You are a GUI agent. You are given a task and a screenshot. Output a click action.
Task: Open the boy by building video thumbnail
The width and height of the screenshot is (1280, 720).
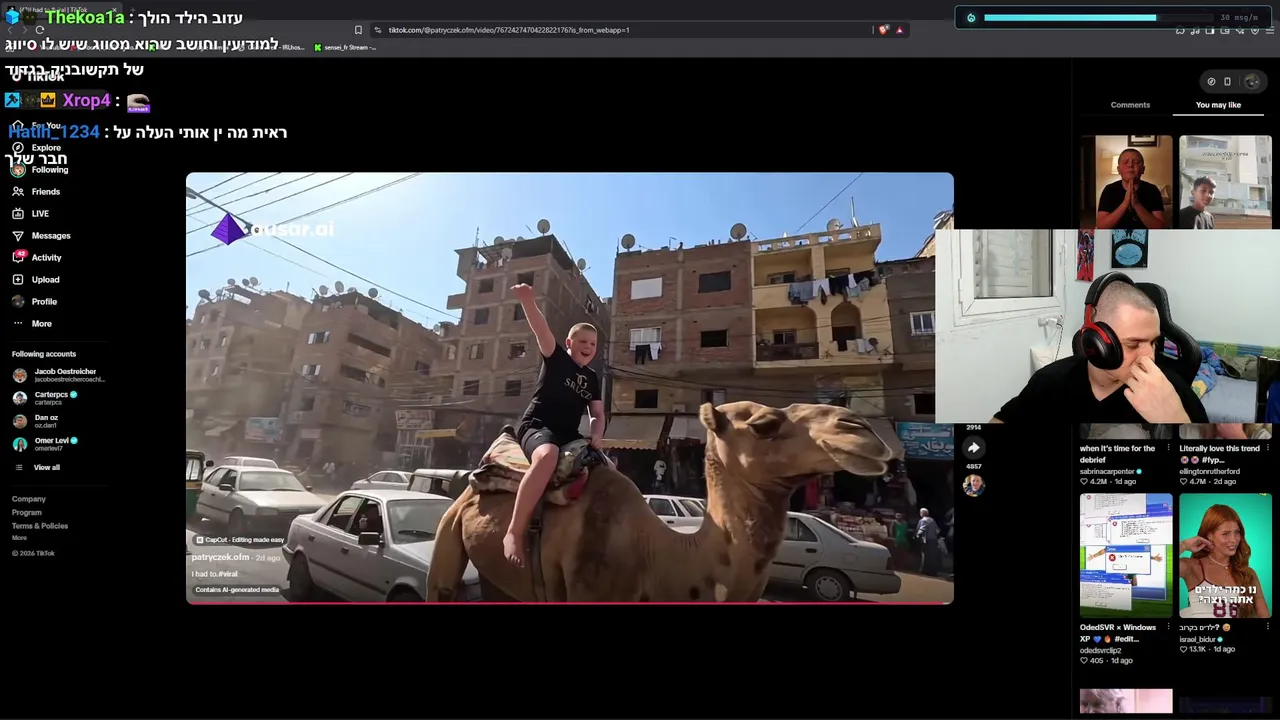click(x=1225, y=182)
